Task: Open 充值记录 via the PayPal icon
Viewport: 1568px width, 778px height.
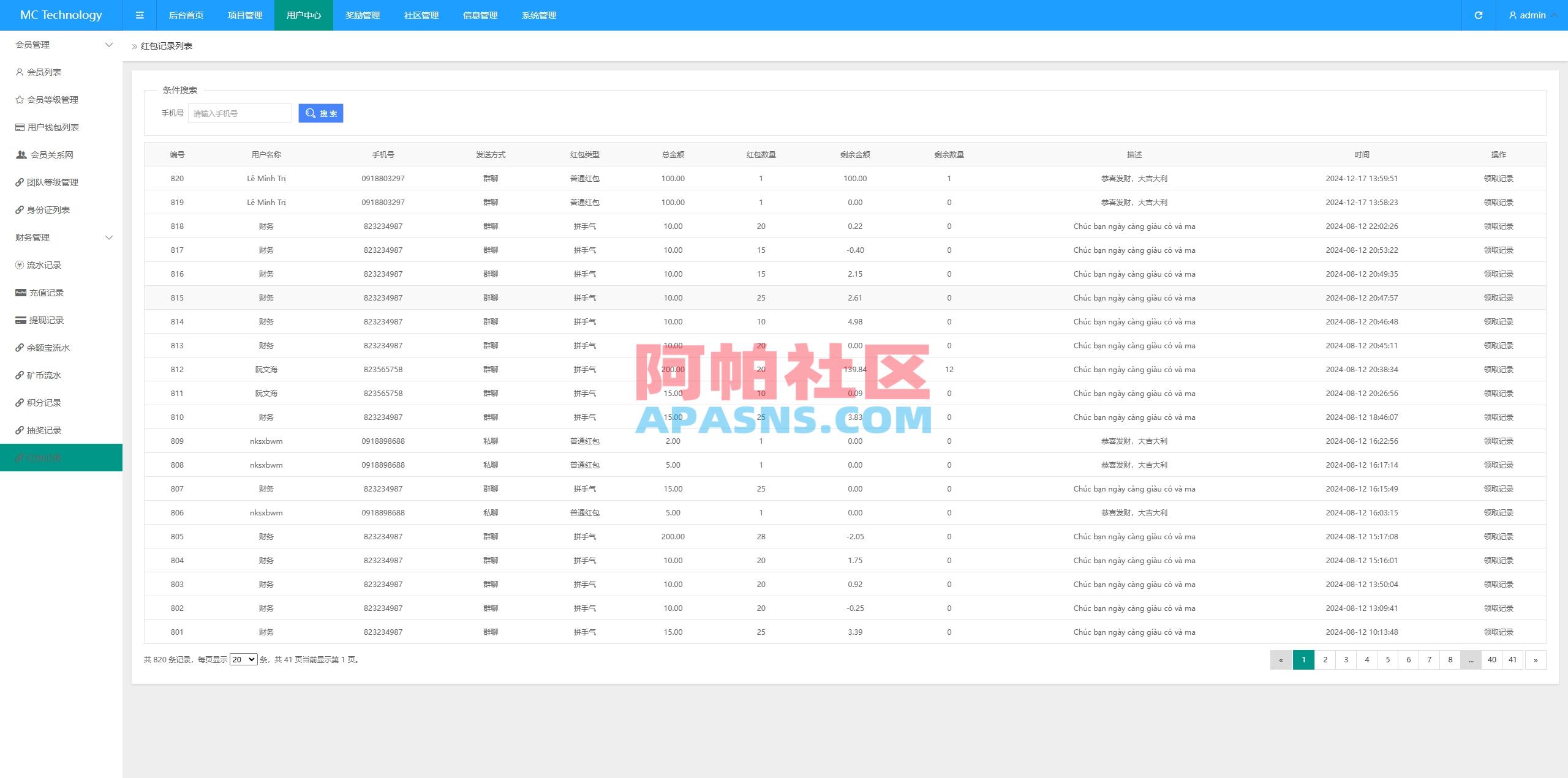Action: [x=20, y=293]
